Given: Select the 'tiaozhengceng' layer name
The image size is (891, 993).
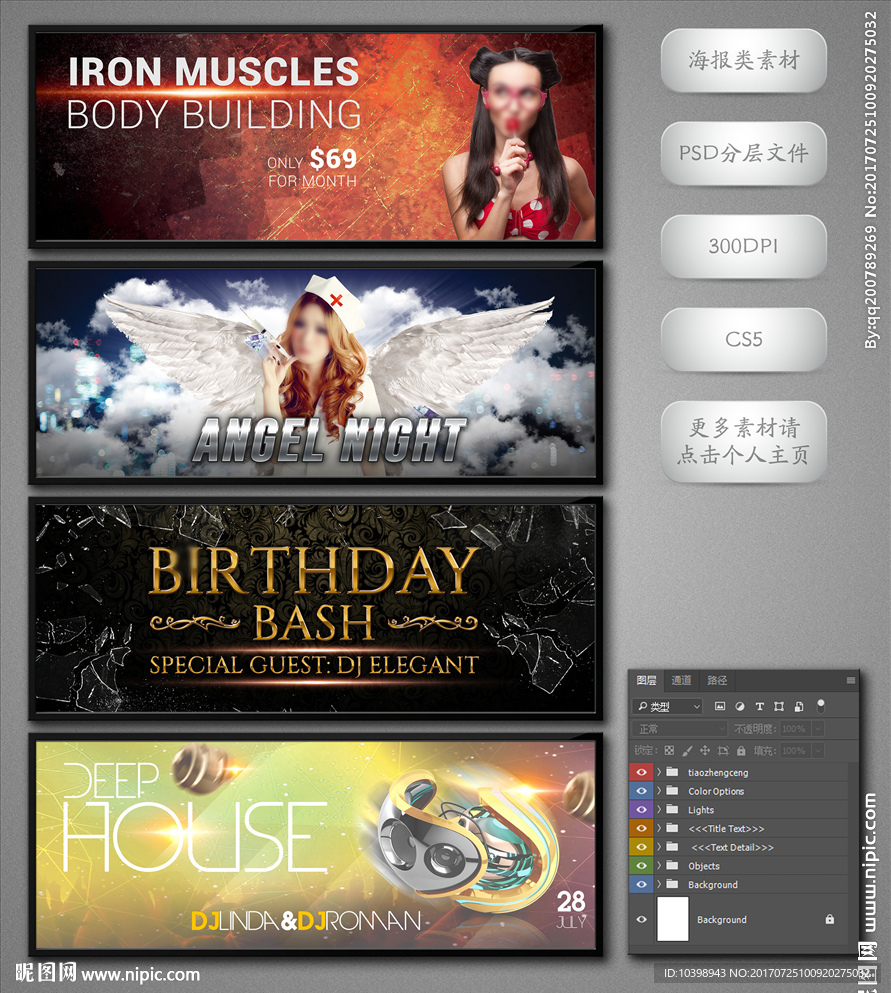Looking at the screenshot, I should [718, 773].
